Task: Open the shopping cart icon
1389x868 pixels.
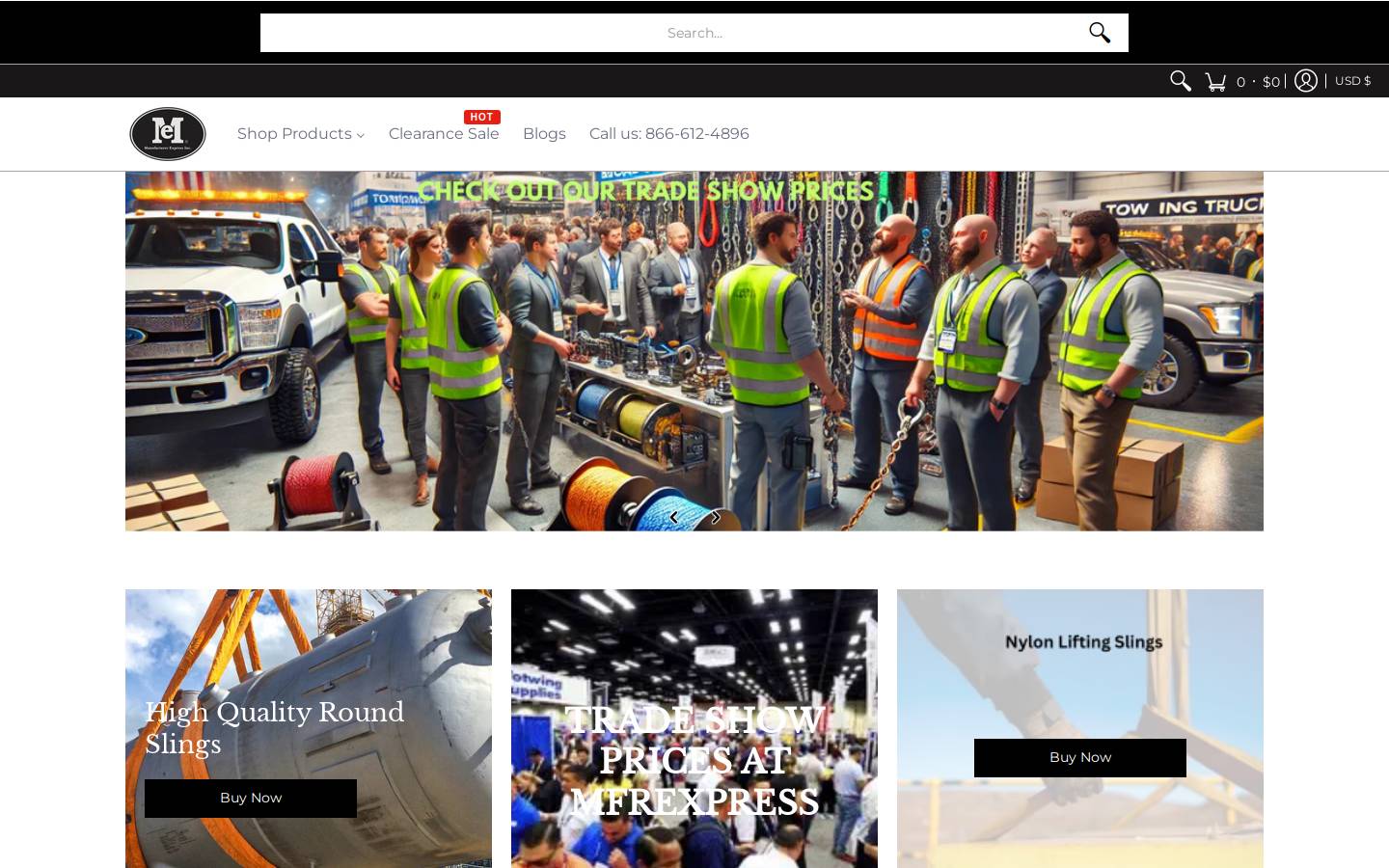Action: (1215, 82)
